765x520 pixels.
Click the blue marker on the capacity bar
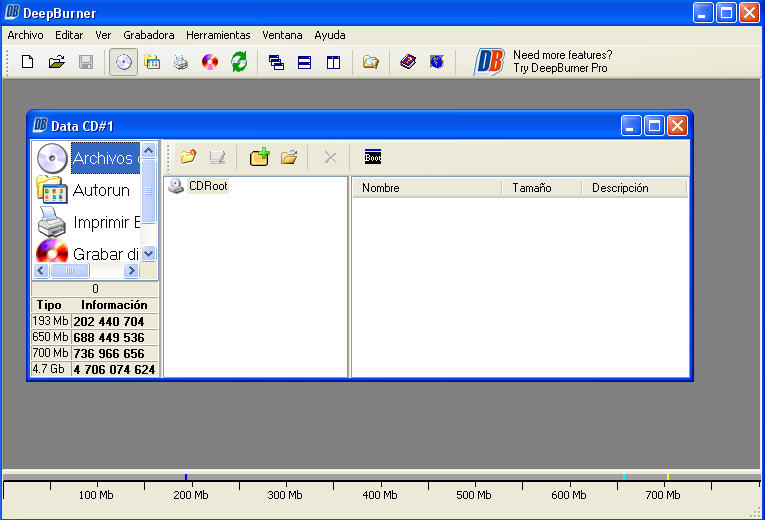(186, 477)
